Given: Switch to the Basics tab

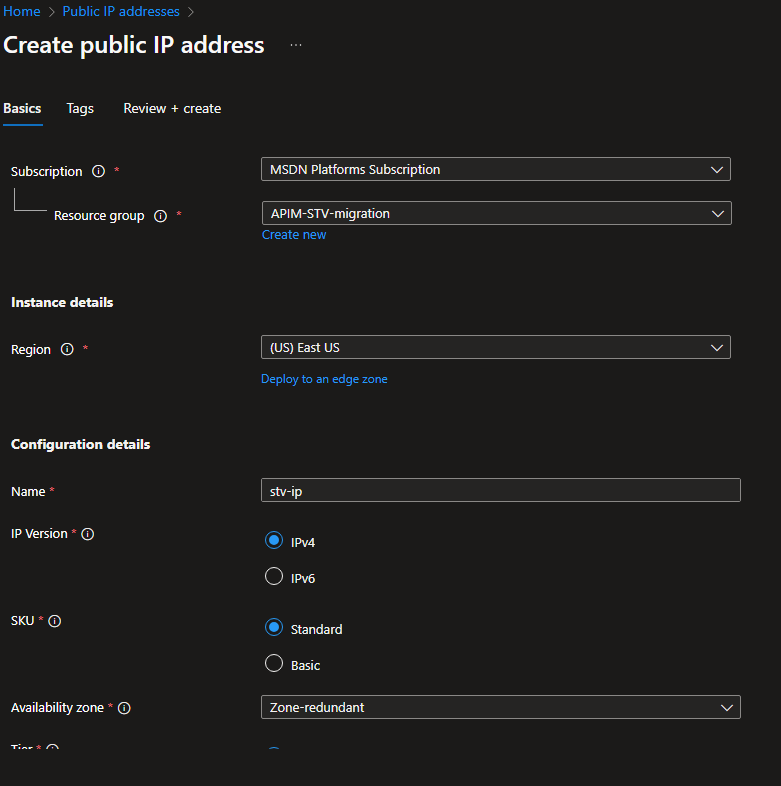Looking at the screenshot, I should pyautogui.click(x=23, y=108).
